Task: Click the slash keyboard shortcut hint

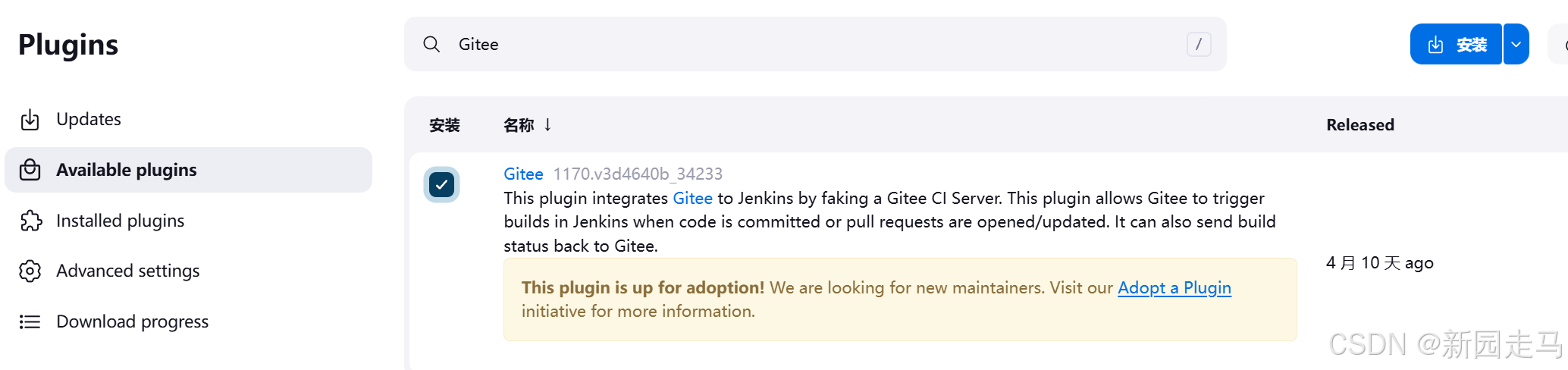Action: pos(1198,44)
